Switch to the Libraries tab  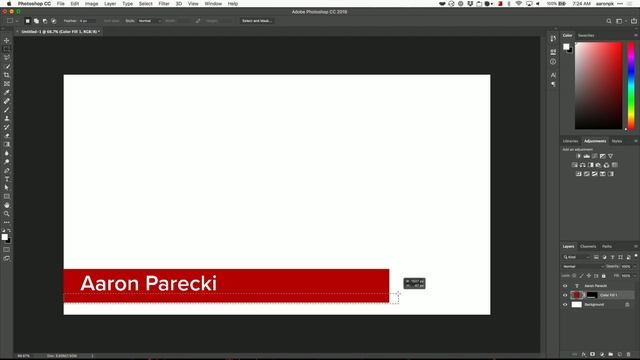[x=570, y=141]
